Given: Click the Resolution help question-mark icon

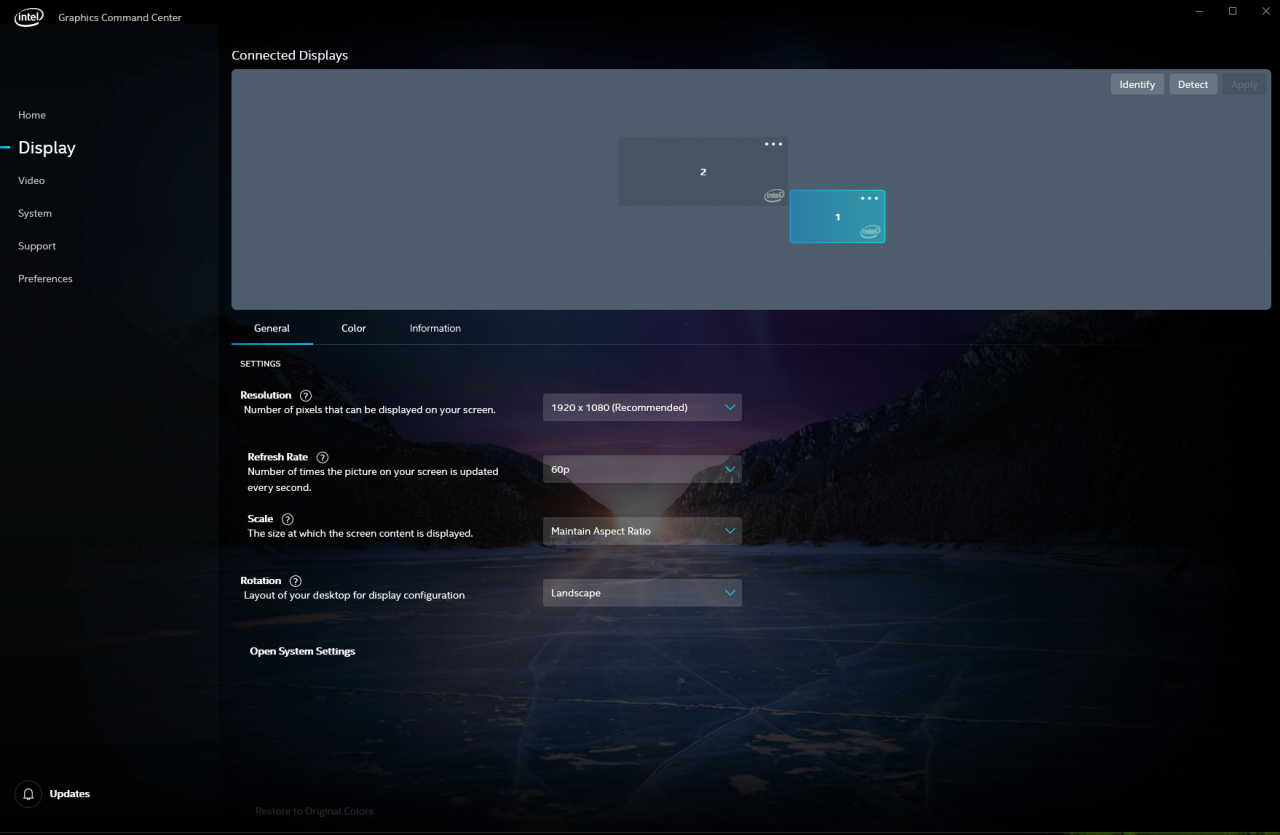Looking at the screenshot, I should [x=306, y=396].
